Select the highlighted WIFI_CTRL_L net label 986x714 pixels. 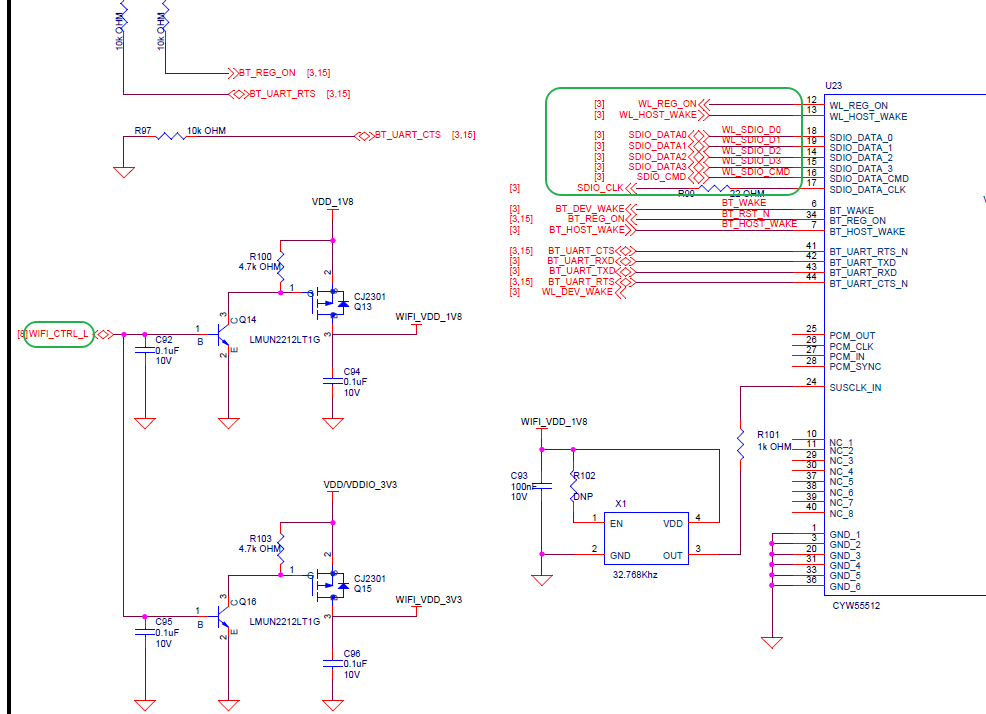pos(59,334)
